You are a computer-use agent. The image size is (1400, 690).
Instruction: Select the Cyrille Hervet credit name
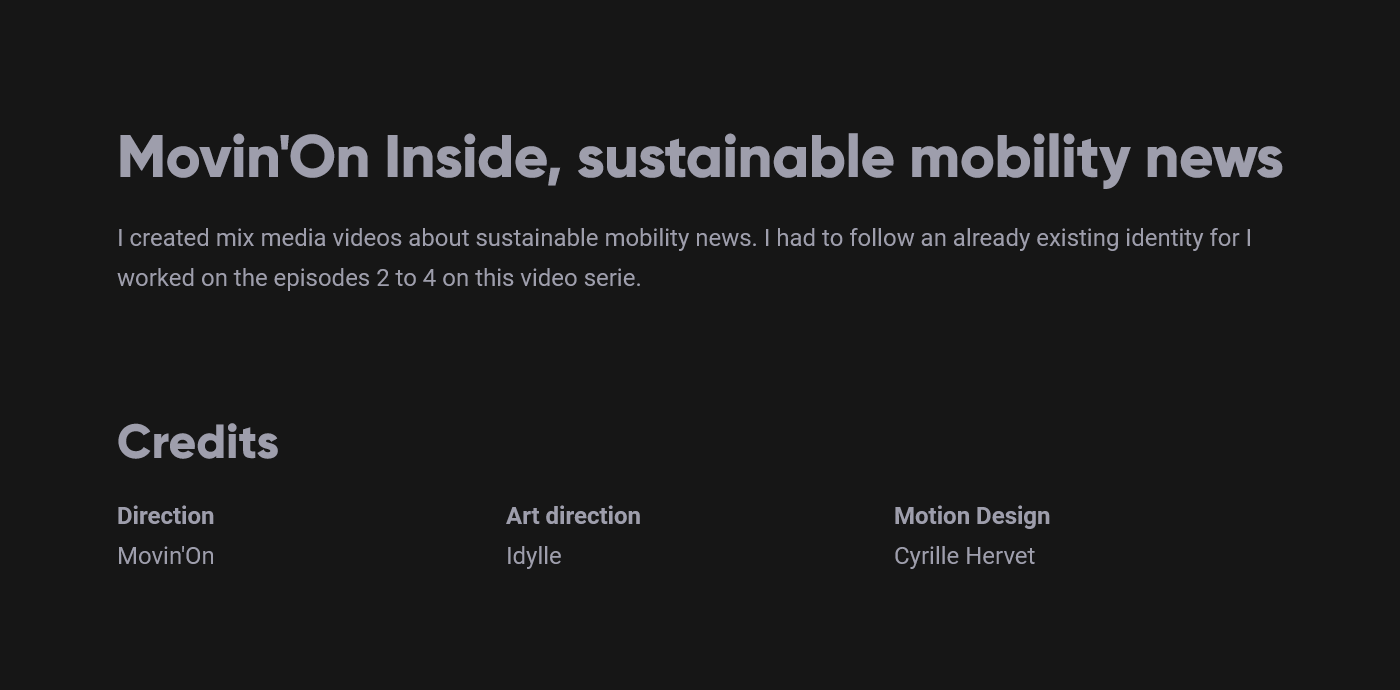click(964, 556)
